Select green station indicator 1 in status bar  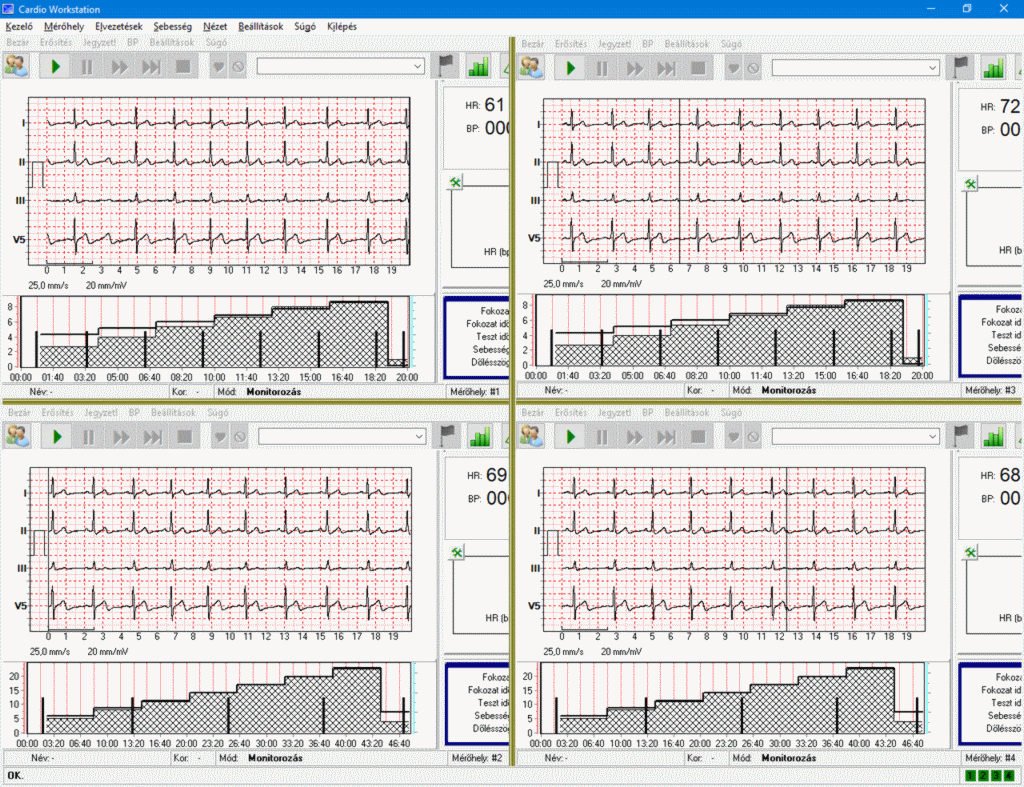pos(970,775)
